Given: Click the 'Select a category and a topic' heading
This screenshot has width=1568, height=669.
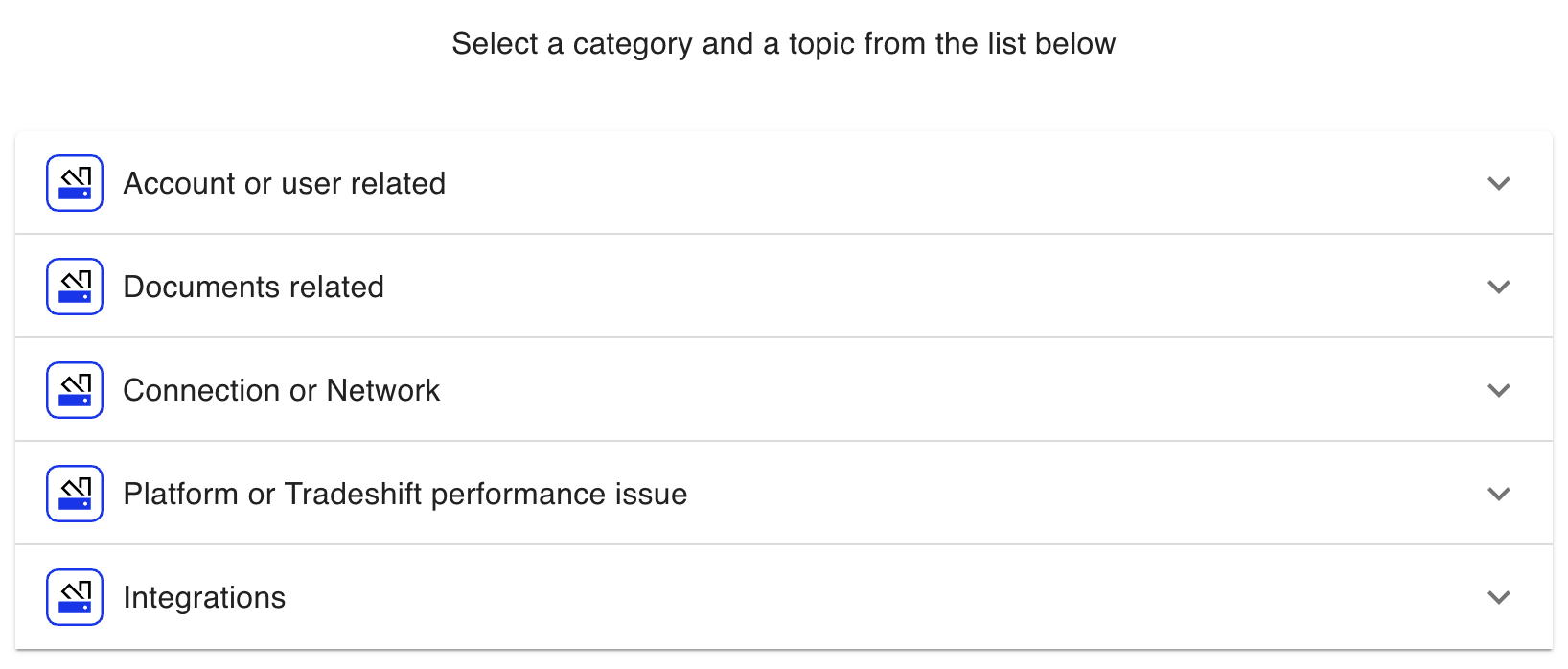Looking at the screenshot, I should (x=783, y=44).
